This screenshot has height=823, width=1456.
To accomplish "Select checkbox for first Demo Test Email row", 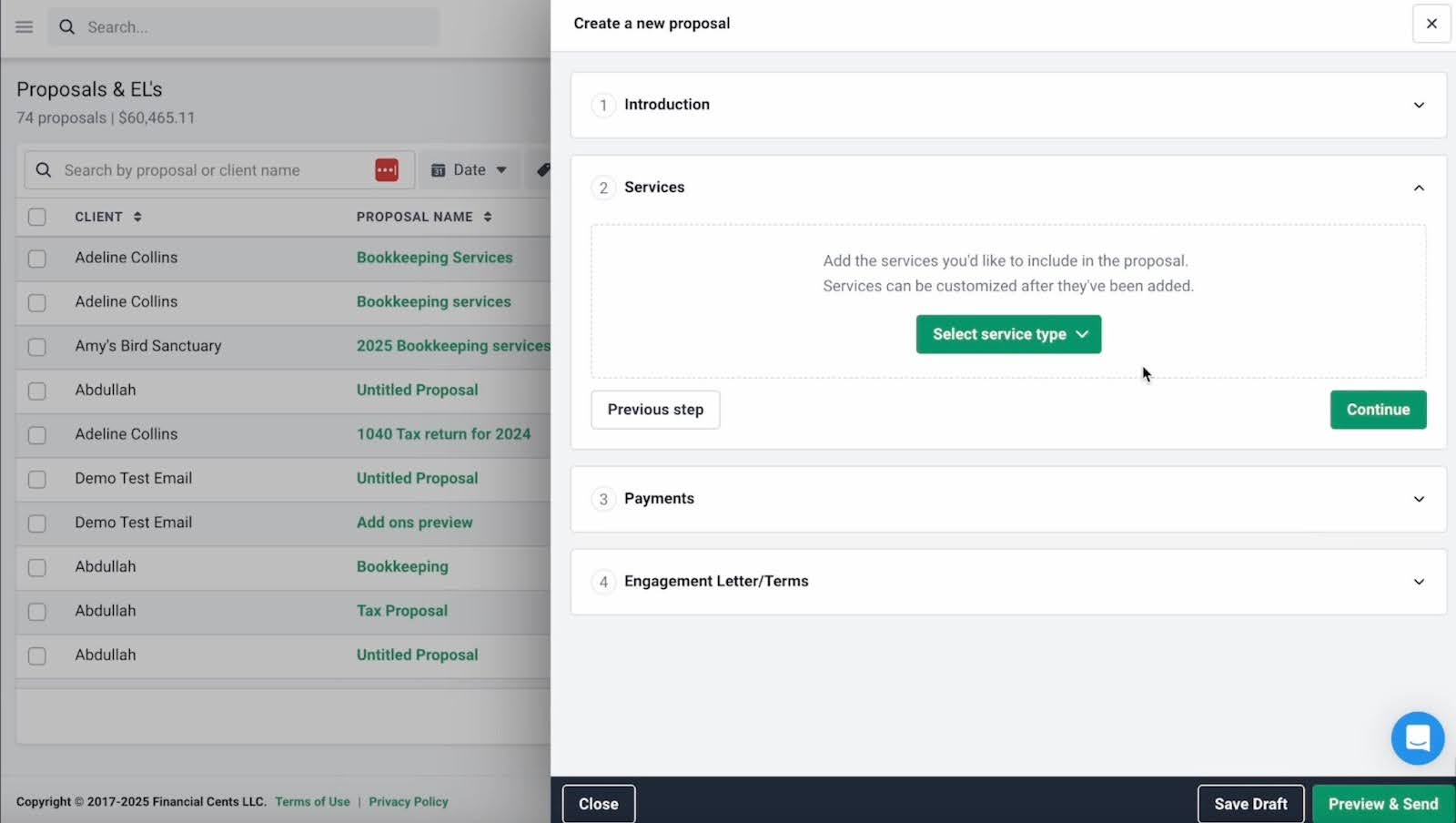I will coord(37,479).
